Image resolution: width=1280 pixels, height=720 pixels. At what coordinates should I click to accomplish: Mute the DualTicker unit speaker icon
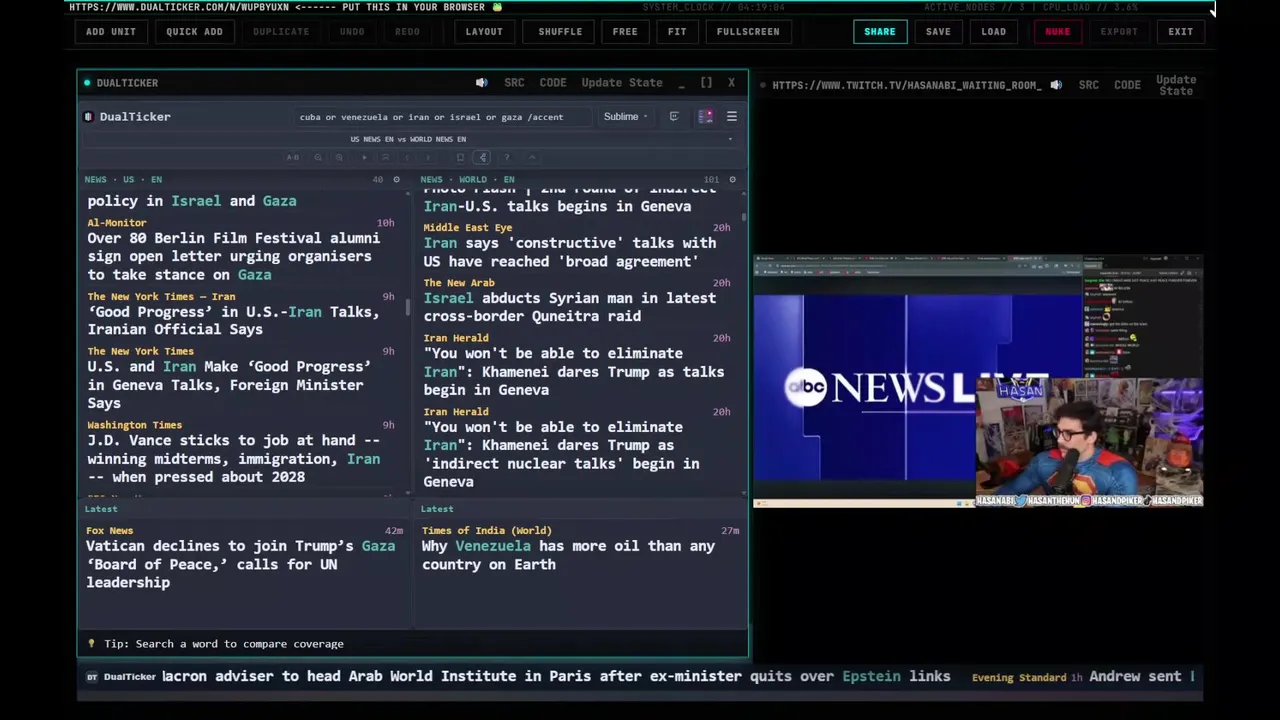(x=481, y=83)
